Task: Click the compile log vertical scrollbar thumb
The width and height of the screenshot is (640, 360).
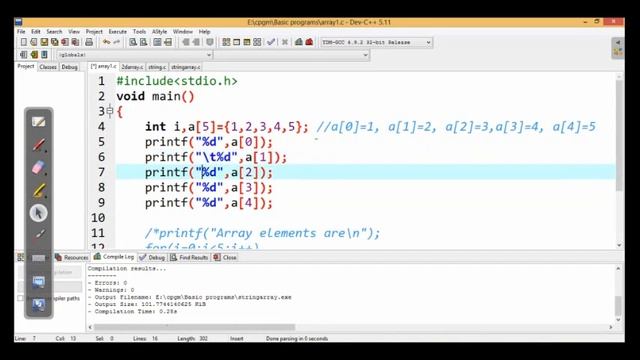Action: tap(618, 305)
